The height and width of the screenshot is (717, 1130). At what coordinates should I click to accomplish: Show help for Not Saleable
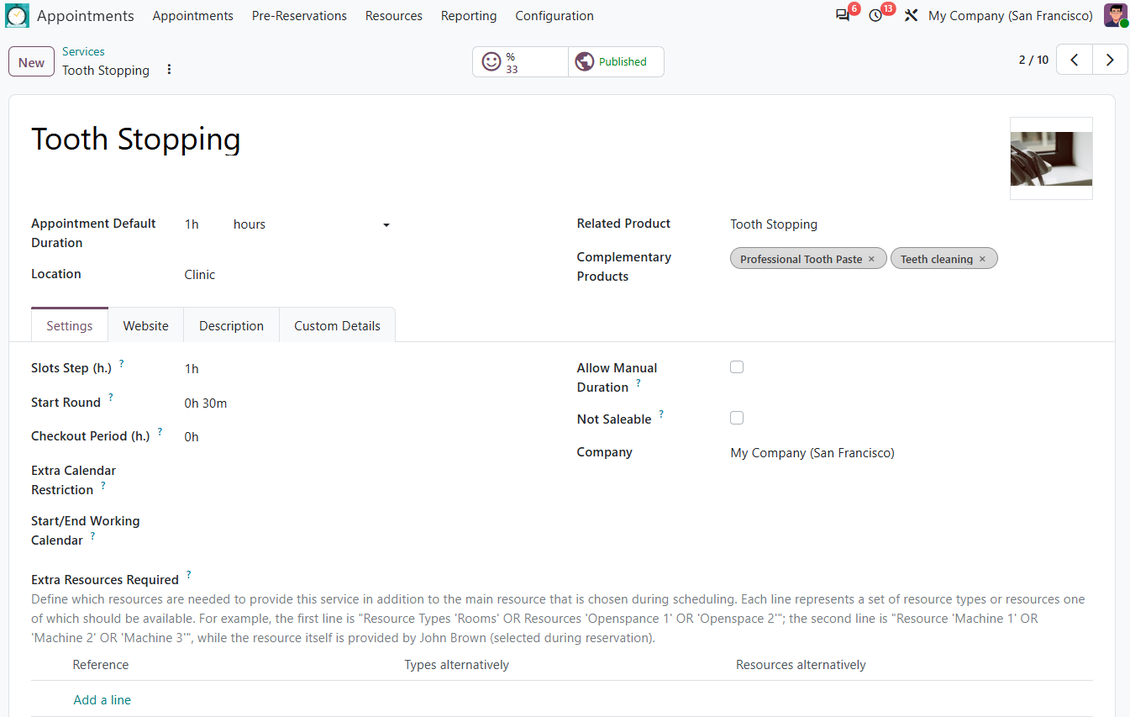point(662,414)
